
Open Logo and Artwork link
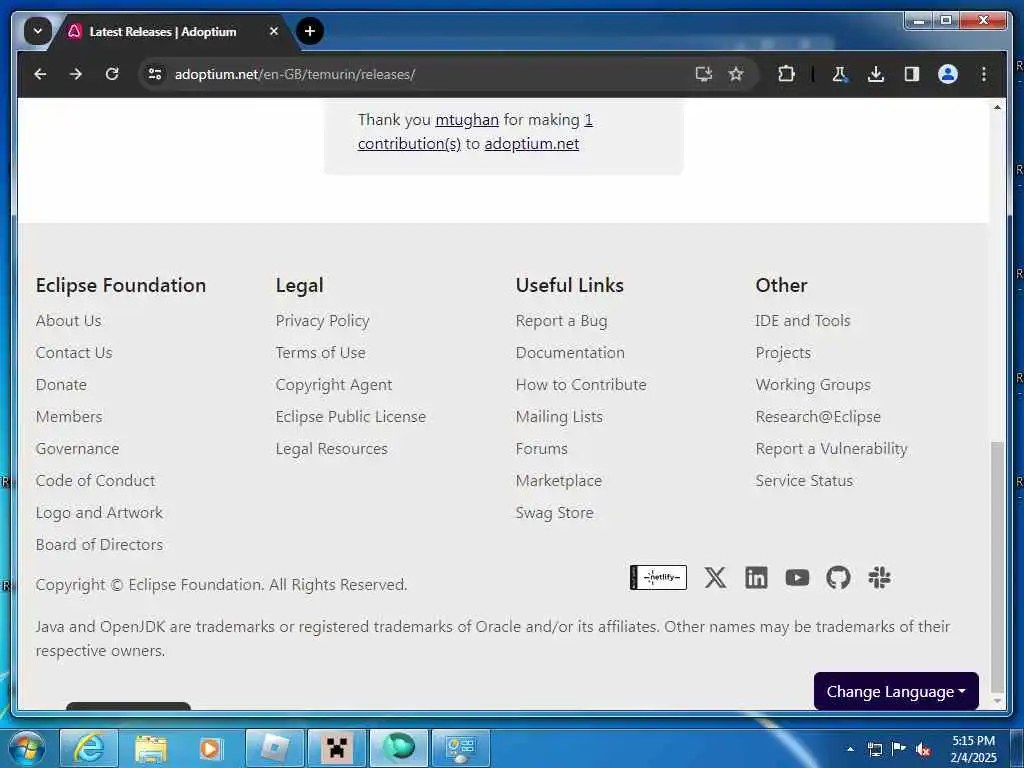[99, 513]
